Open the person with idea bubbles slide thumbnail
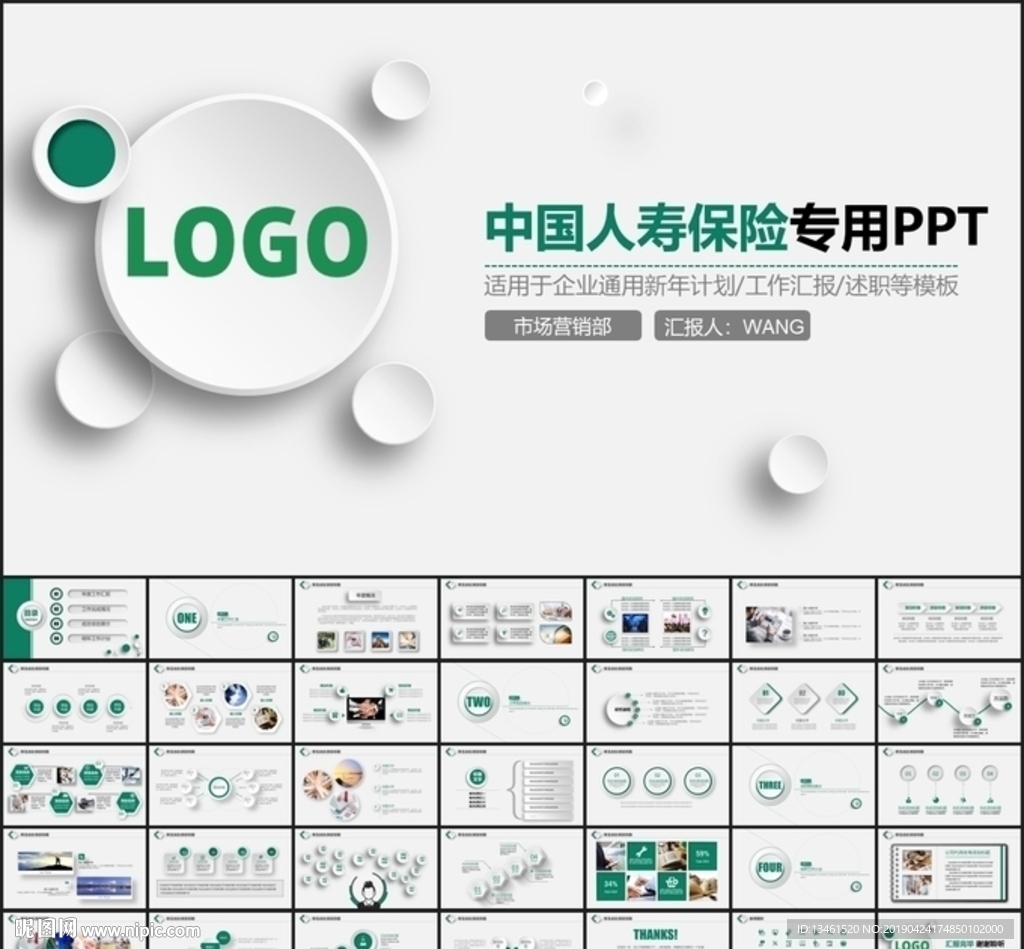This screenshot has width=1024, height=949. [366, 869]
